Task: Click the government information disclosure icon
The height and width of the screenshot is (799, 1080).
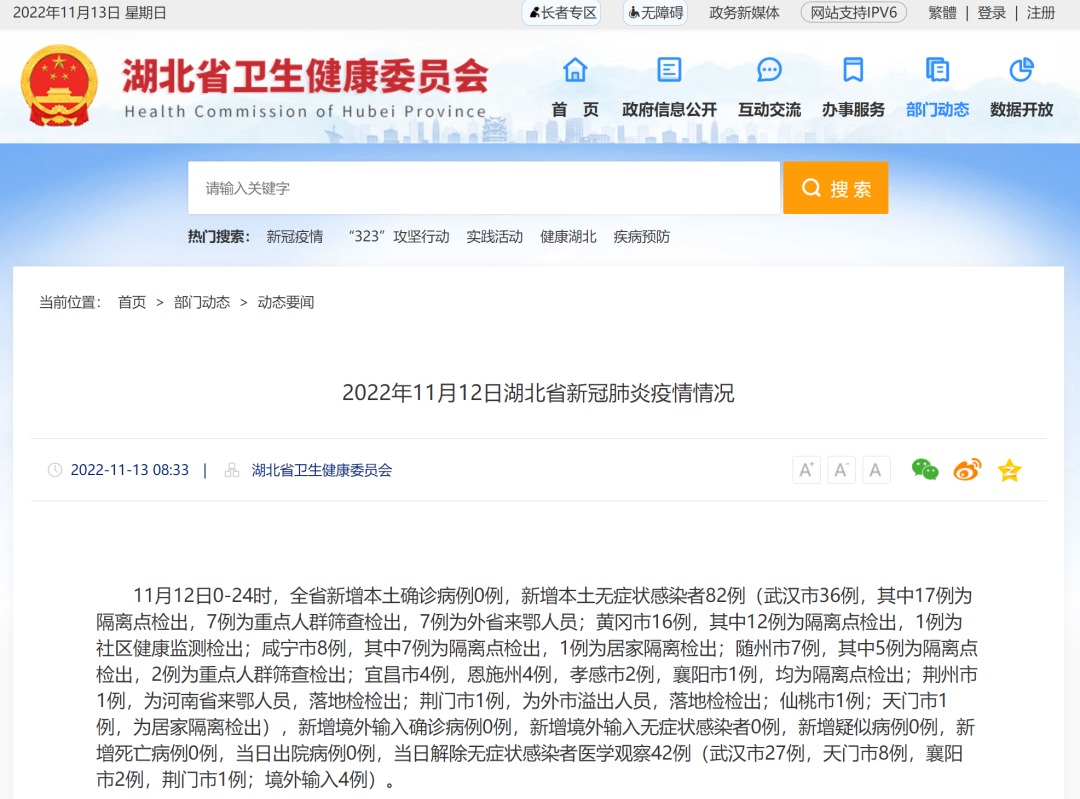Action: [669, 70]
